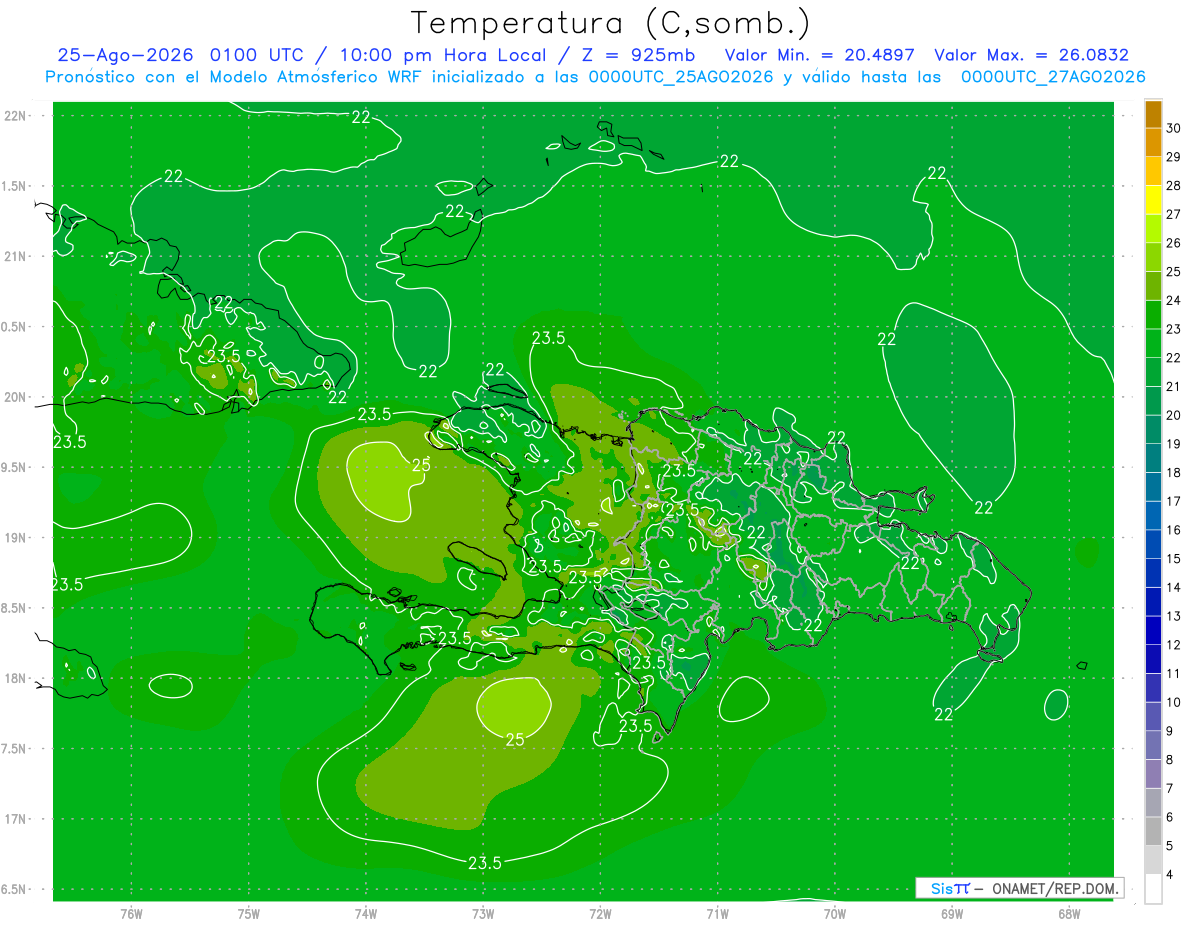Click the purple legend swatch between 7 and 8

1153,774
